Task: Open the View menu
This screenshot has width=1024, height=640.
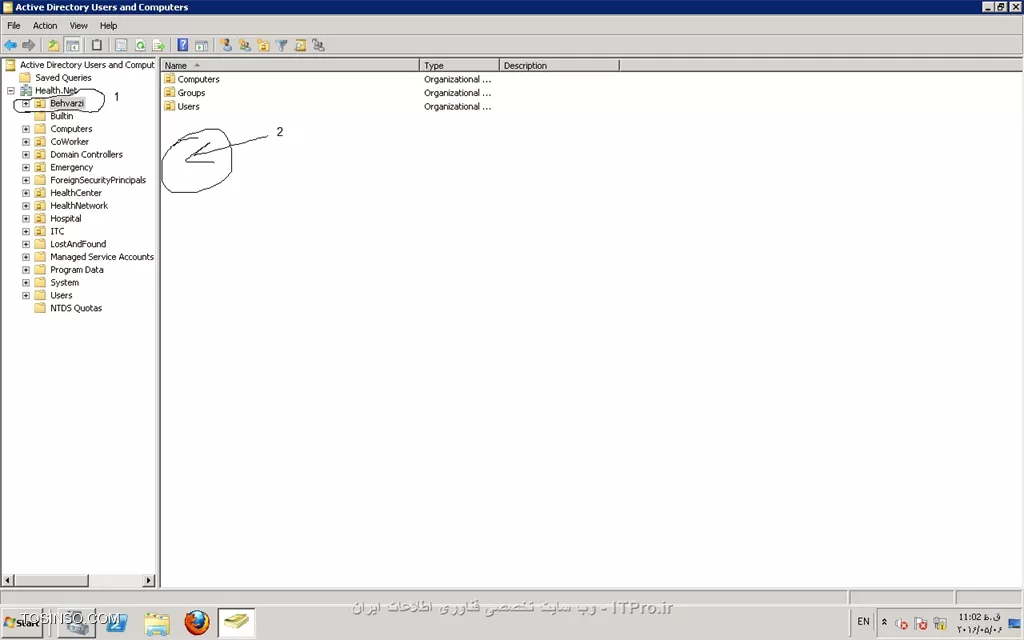Action: (x=78, y=25)
